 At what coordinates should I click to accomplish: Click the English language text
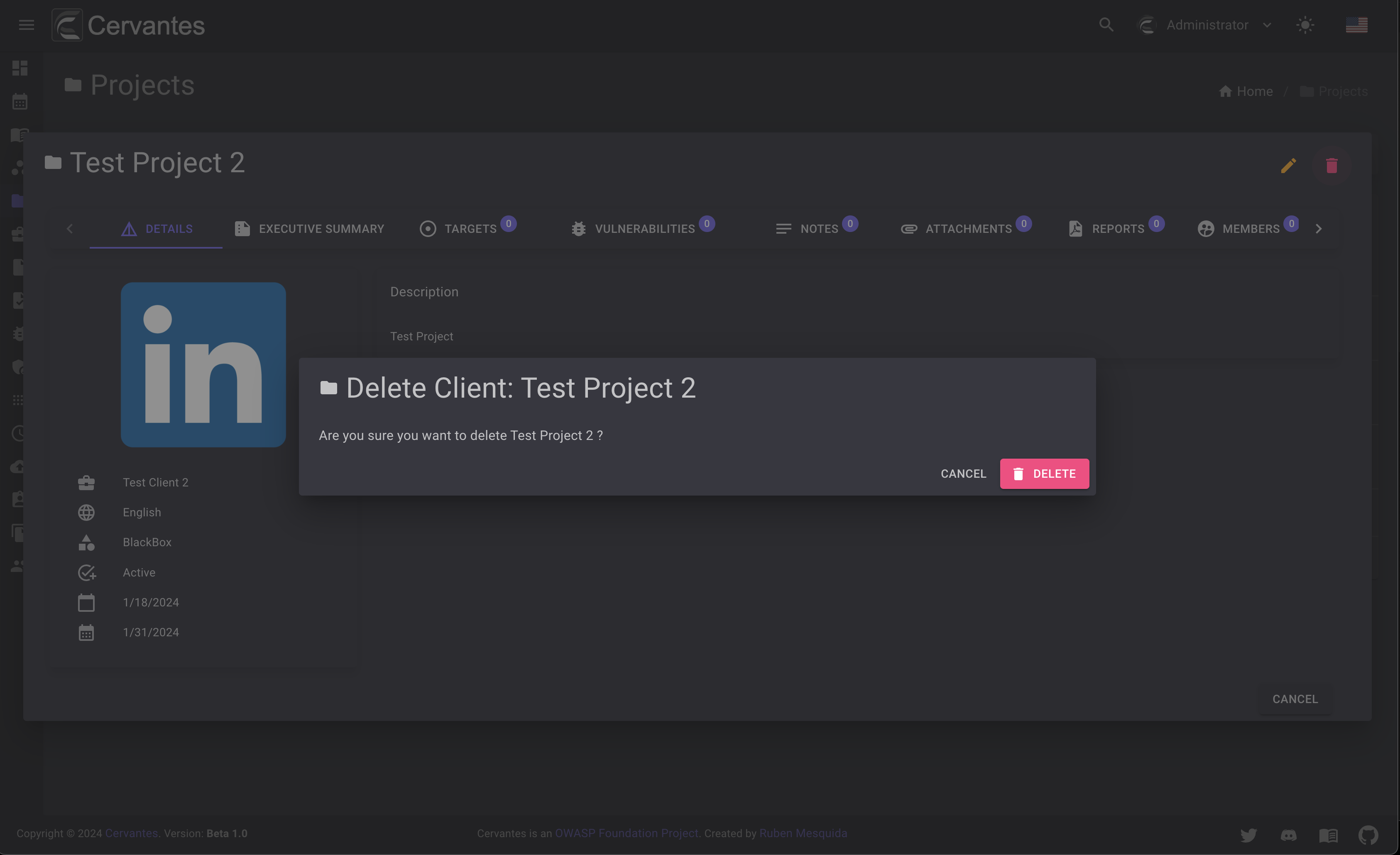coord(142,513)
